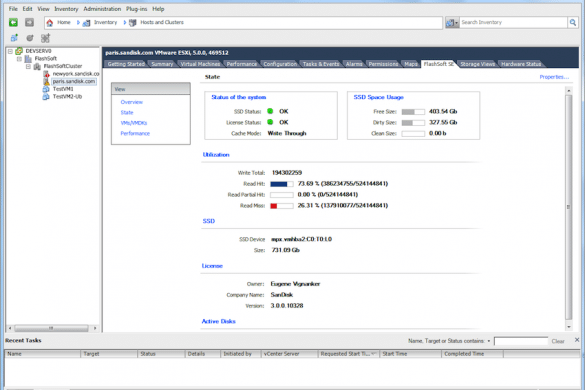Click the third toolbar icon with plus

(46, 38)
